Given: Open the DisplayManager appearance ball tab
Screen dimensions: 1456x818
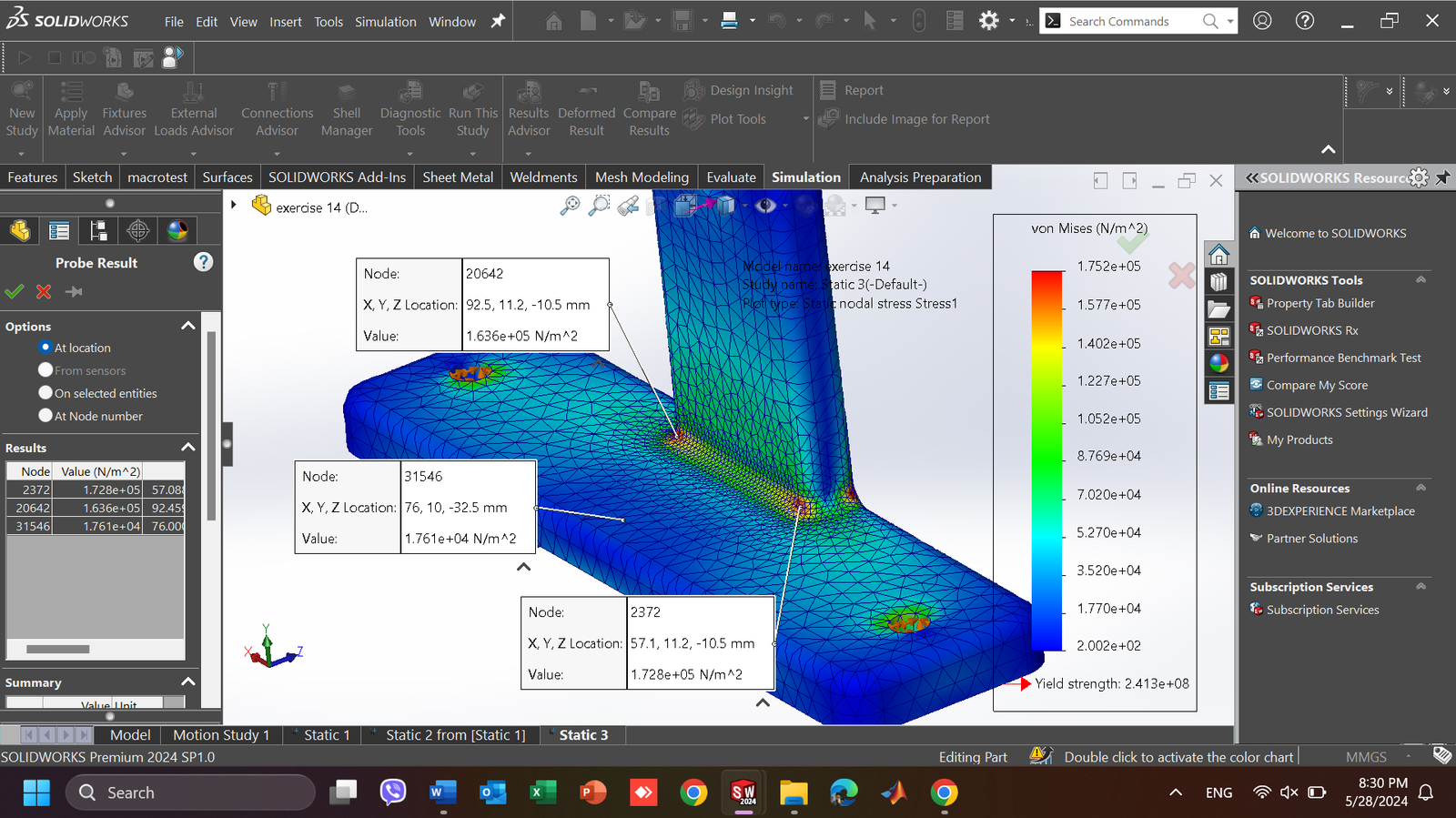Looking at the screenshot, I should pos(177,231).
